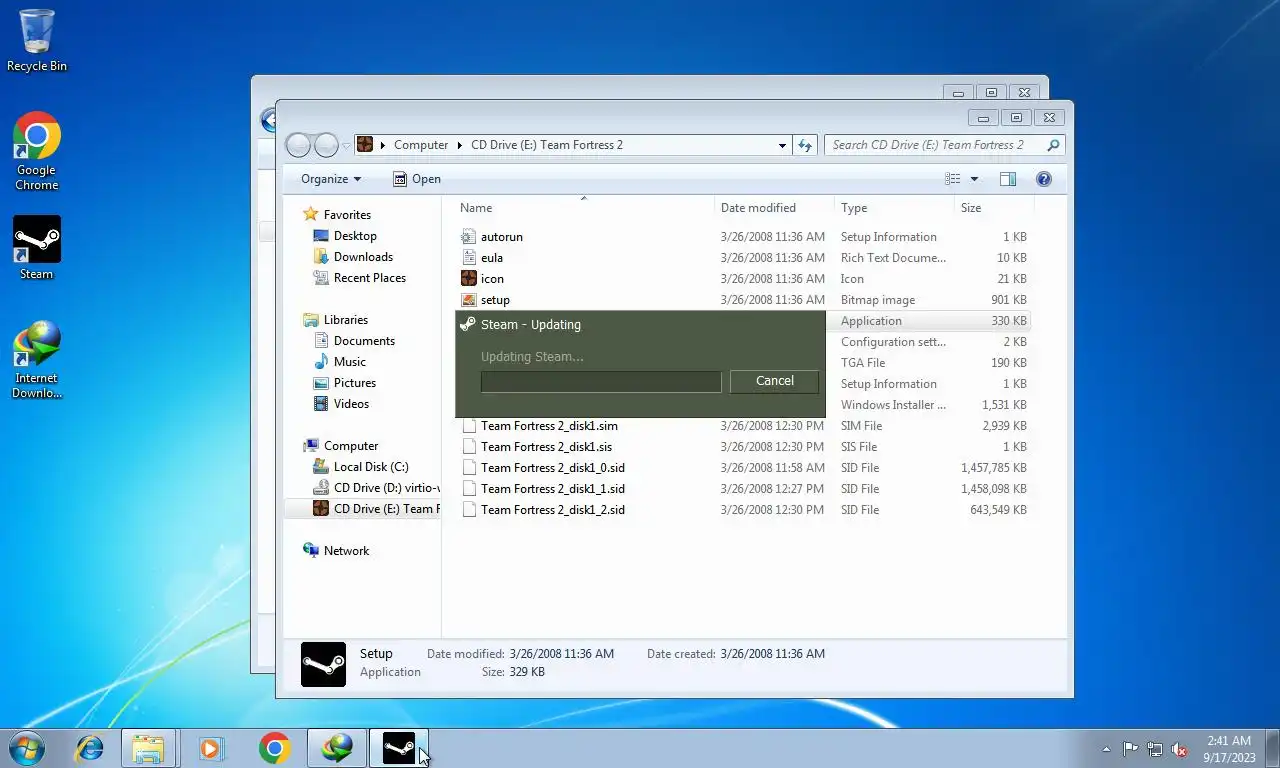Click the Updating Steam progress bar
The image size is (1280, 768).
(x=601, y=381)
